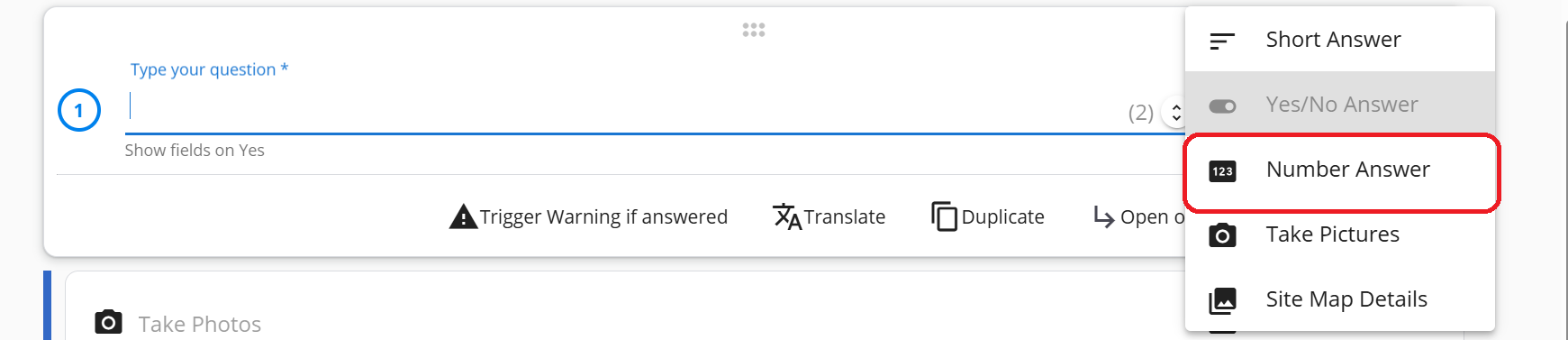This screenshot has height=340, width=1568.
Task: Click Trigger Warning if answered button
Action: [x=588, y=216]
